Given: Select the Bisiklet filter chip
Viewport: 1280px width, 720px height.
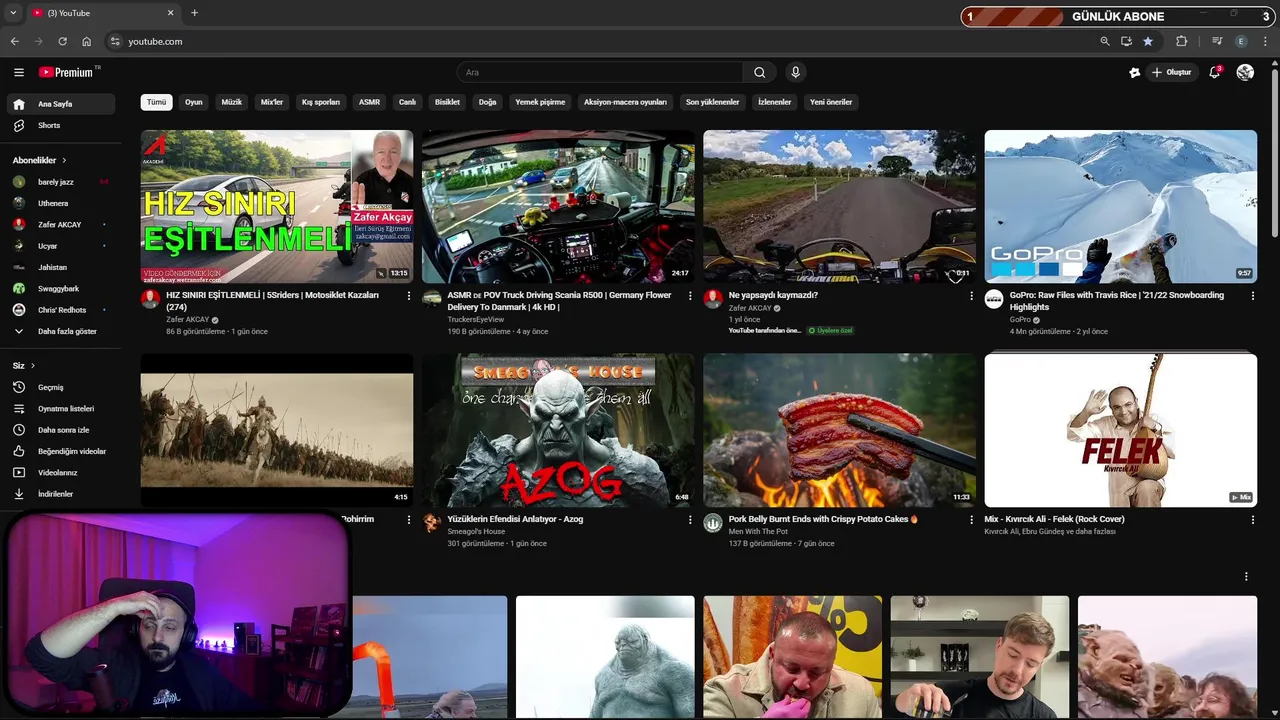Looking at the screenshot, I should 448,102.
